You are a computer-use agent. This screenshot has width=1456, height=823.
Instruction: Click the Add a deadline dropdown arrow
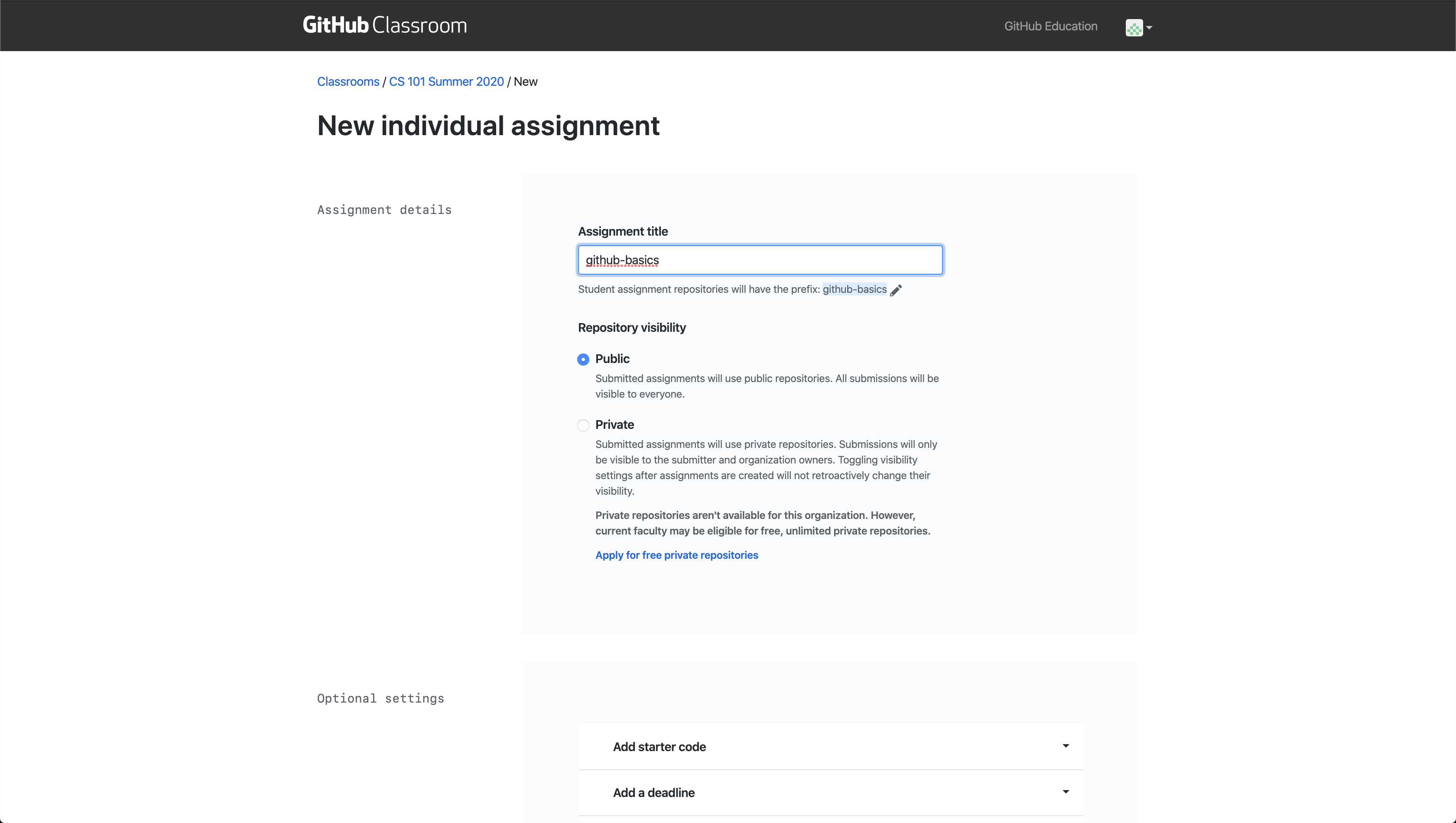point(1066,792)
